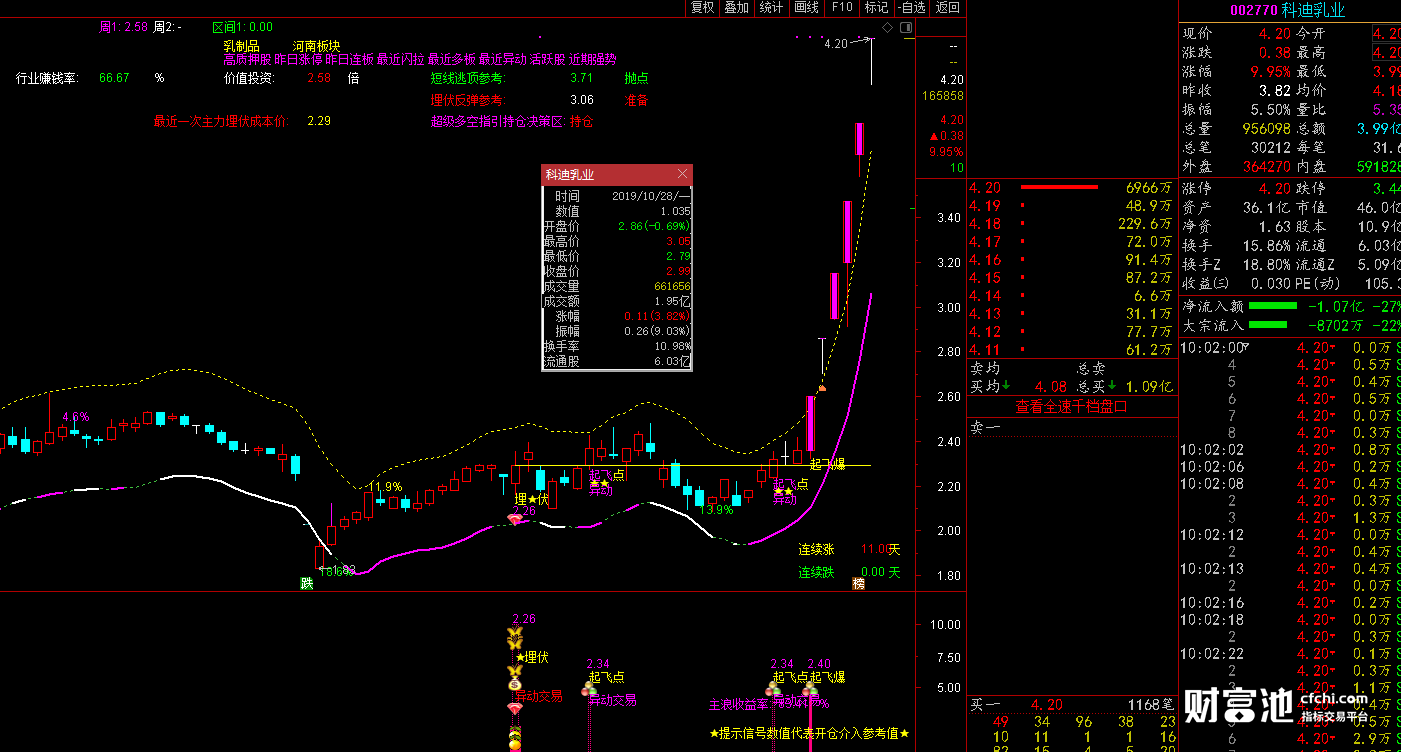The width and height of the screenshot is (1401, 752).
Task: Click the 买均 green arrow indicator
Action: [x=1005, y=386]
